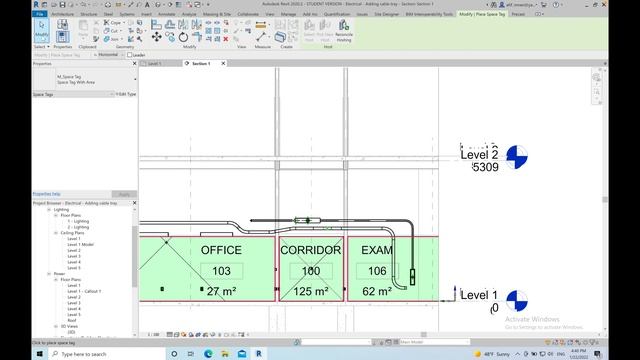Screen dimensions: 640x360
Task: Click the Move tool with four arrows
Action: coord(157,38)
